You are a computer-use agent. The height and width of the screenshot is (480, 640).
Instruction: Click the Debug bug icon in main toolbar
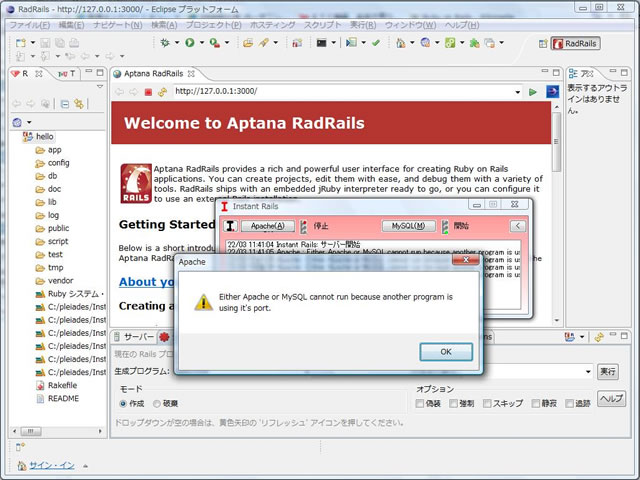pyautogui.click(x=165, y=44)
